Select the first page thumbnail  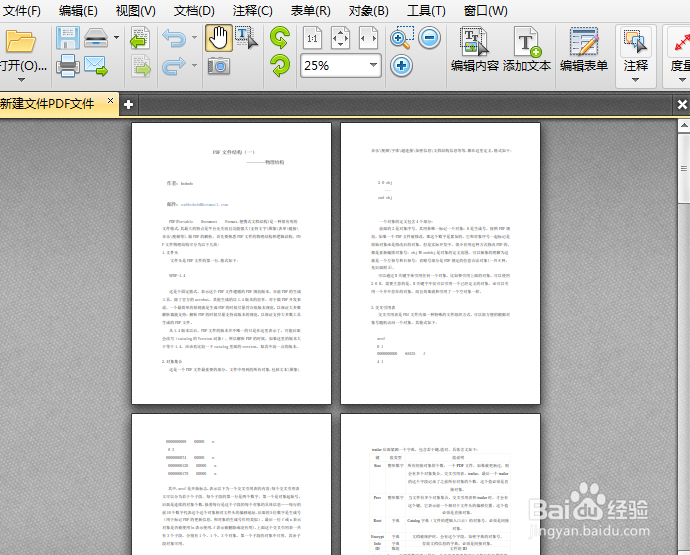pyautogui.click(x=231, y=263)
